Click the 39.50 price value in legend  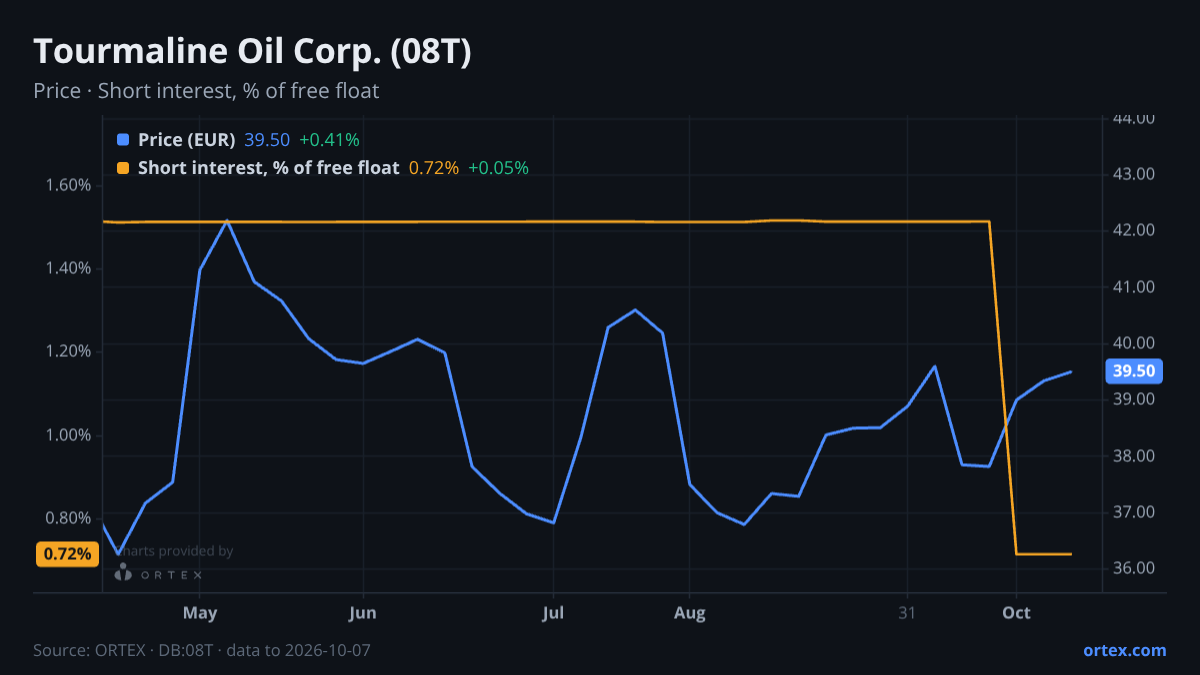pyautogui.click(x=267, y=140)
